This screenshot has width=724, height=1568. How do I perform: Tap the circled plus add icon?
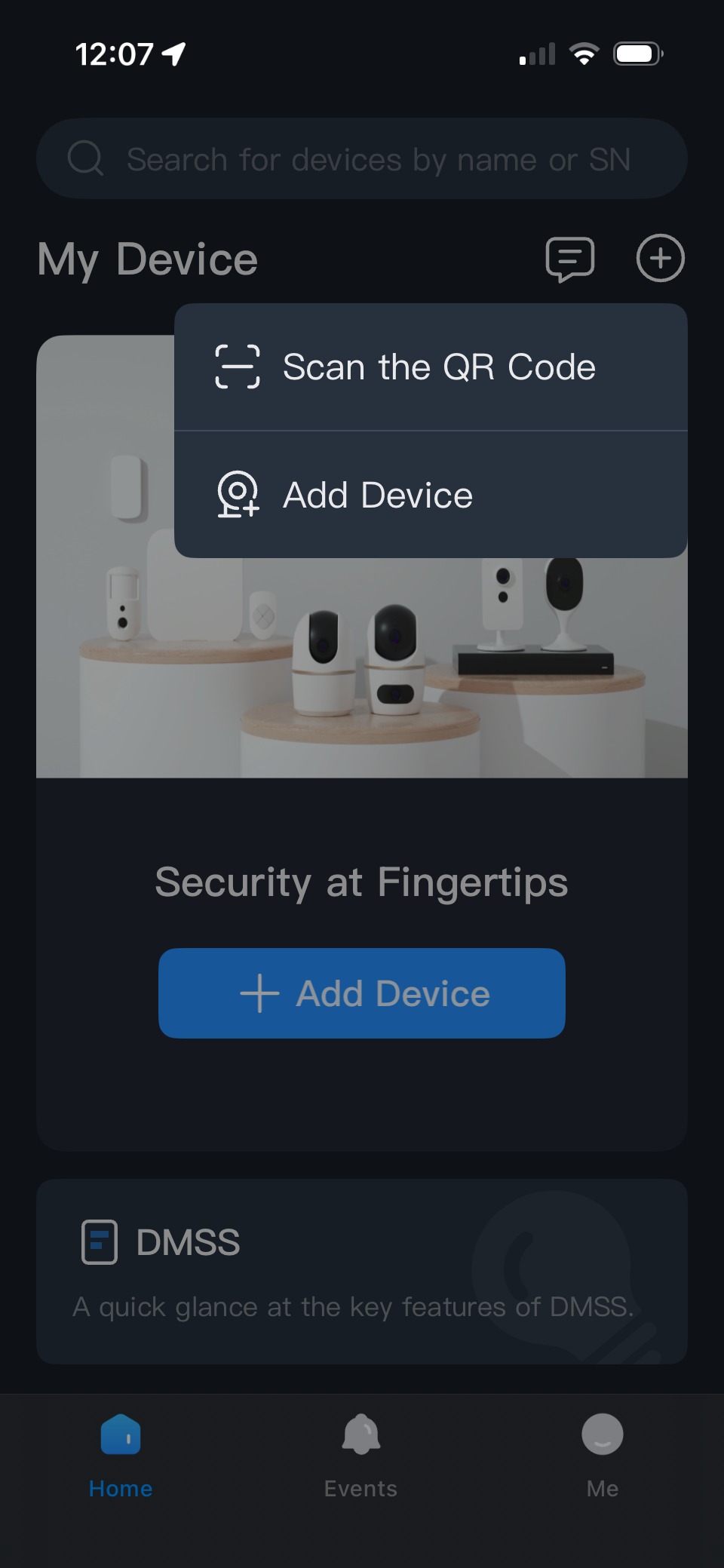tap(660, 259)
